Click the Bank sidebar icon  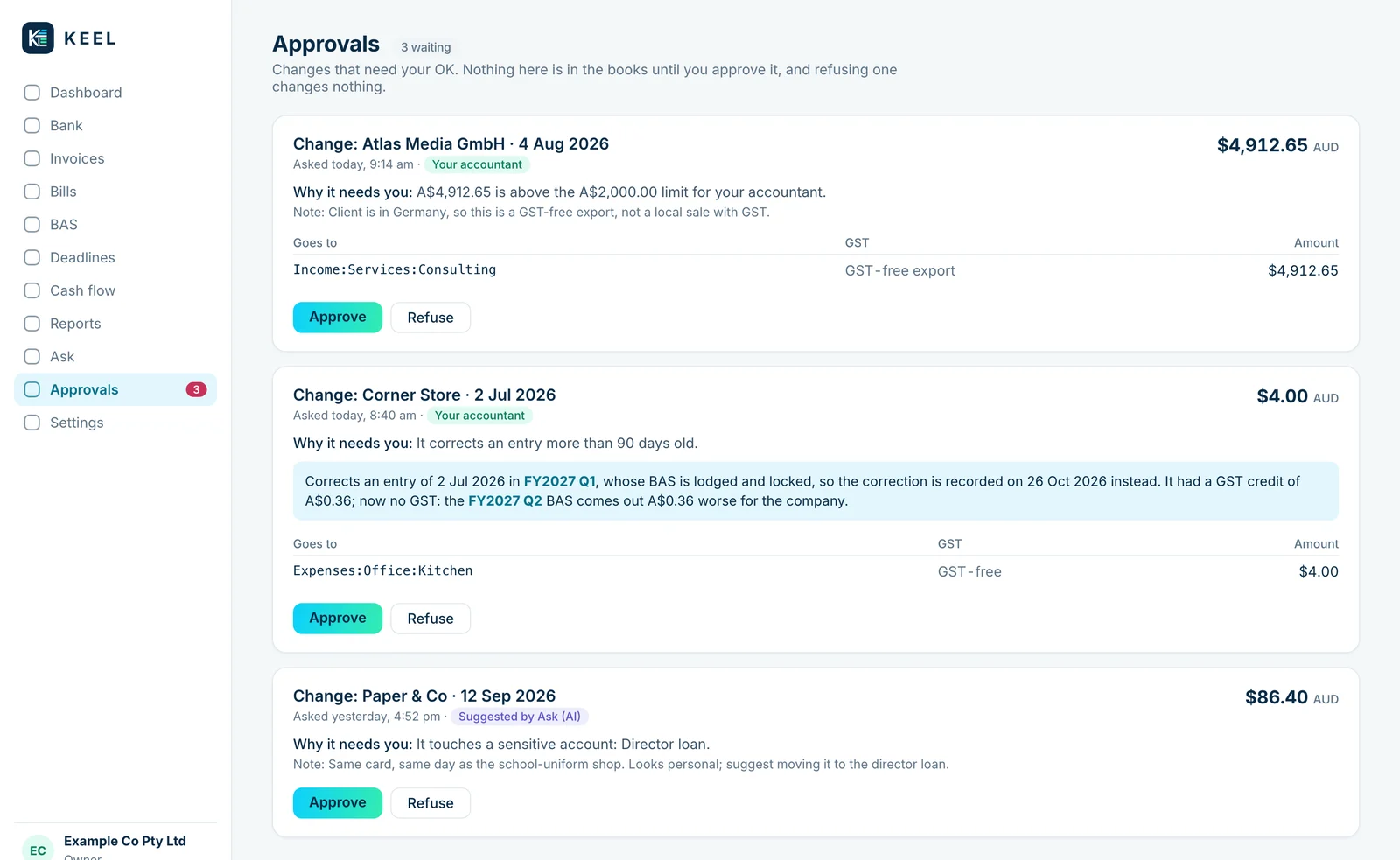coord(32,125)
